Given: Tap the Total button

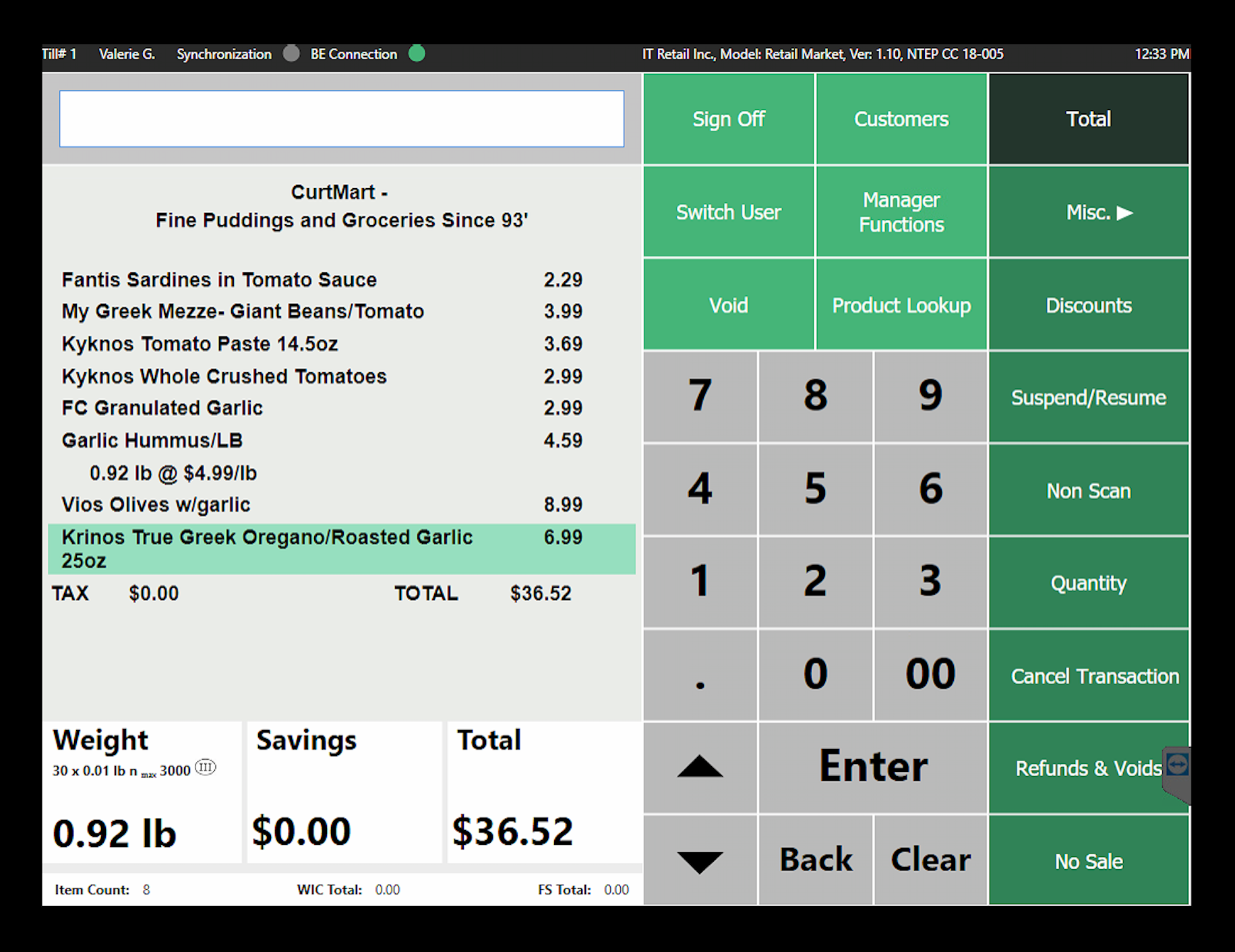Looking at the screenshot, I should (x=1089, y=119).
